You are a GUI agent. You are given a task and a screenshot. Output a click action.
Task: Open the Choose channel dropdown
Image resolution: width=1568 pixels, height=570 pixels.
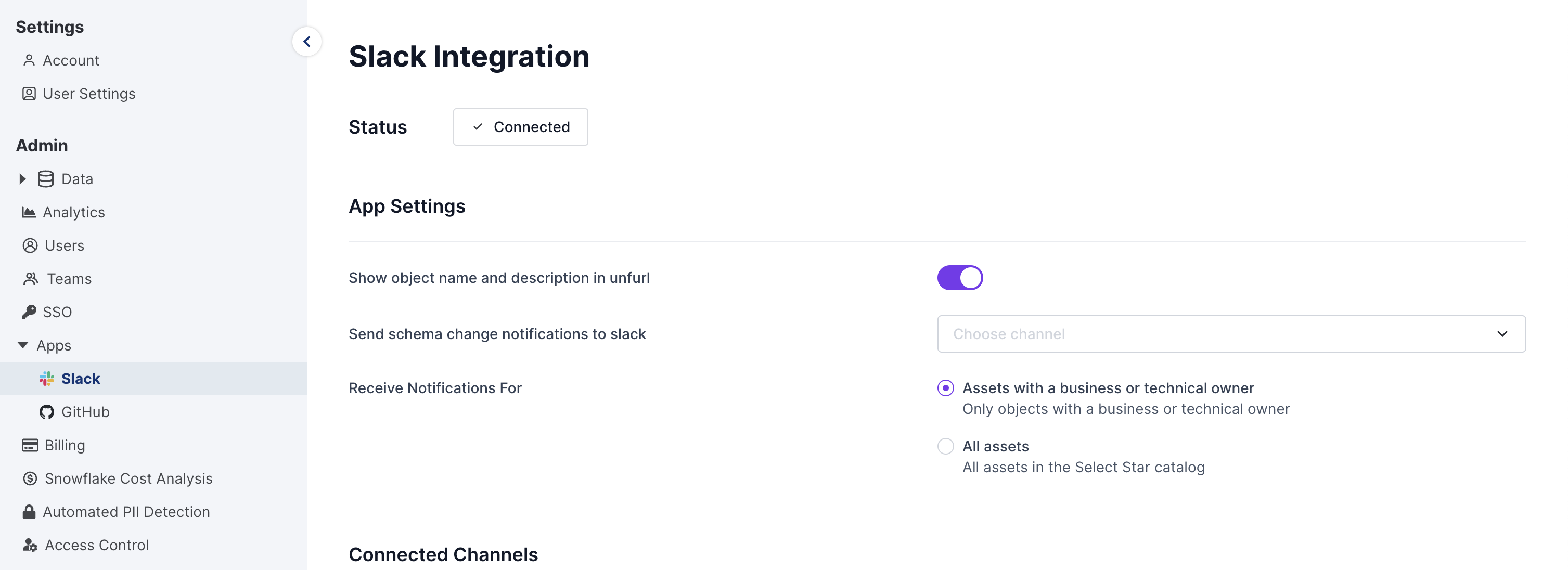(1231, 334)
